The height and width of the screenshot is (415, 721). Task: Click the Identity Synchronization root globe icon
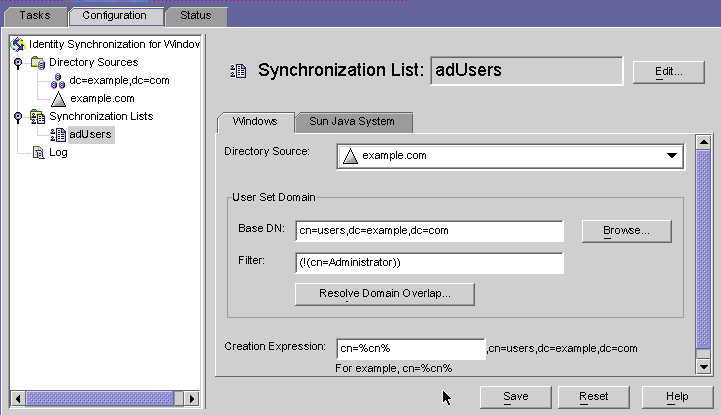tap(17, 44)
